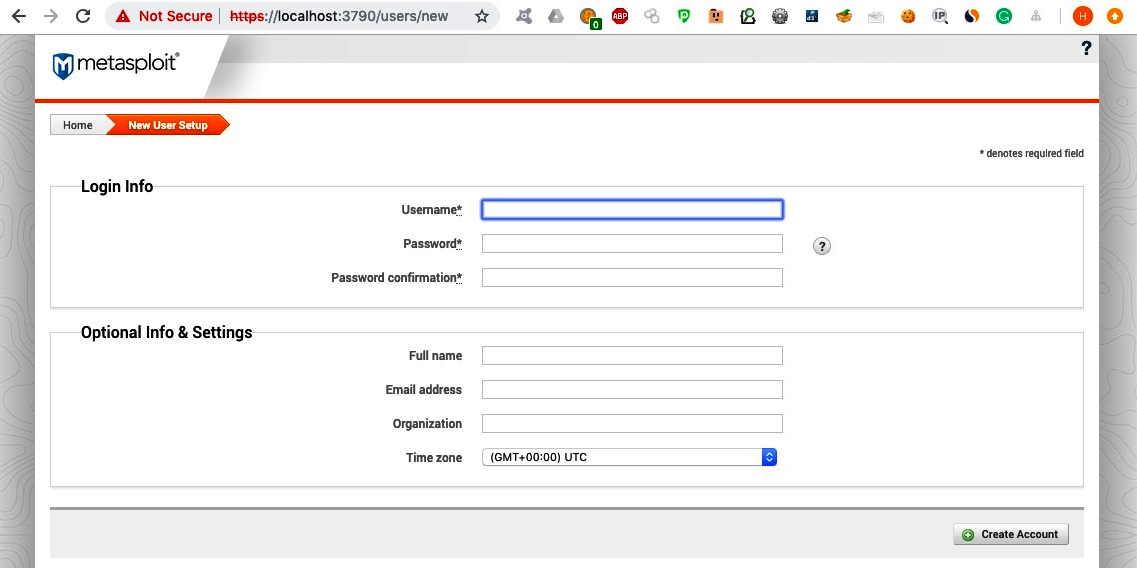Open the Avast extension icon
The image size is (1137, 568).
tap(524, 16)
